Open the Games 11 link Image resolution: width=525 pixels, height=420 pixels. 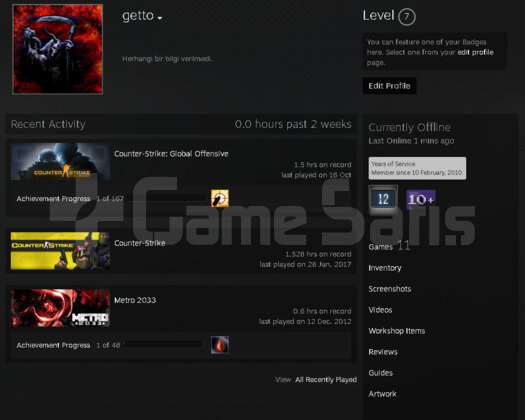pos(389,247)
